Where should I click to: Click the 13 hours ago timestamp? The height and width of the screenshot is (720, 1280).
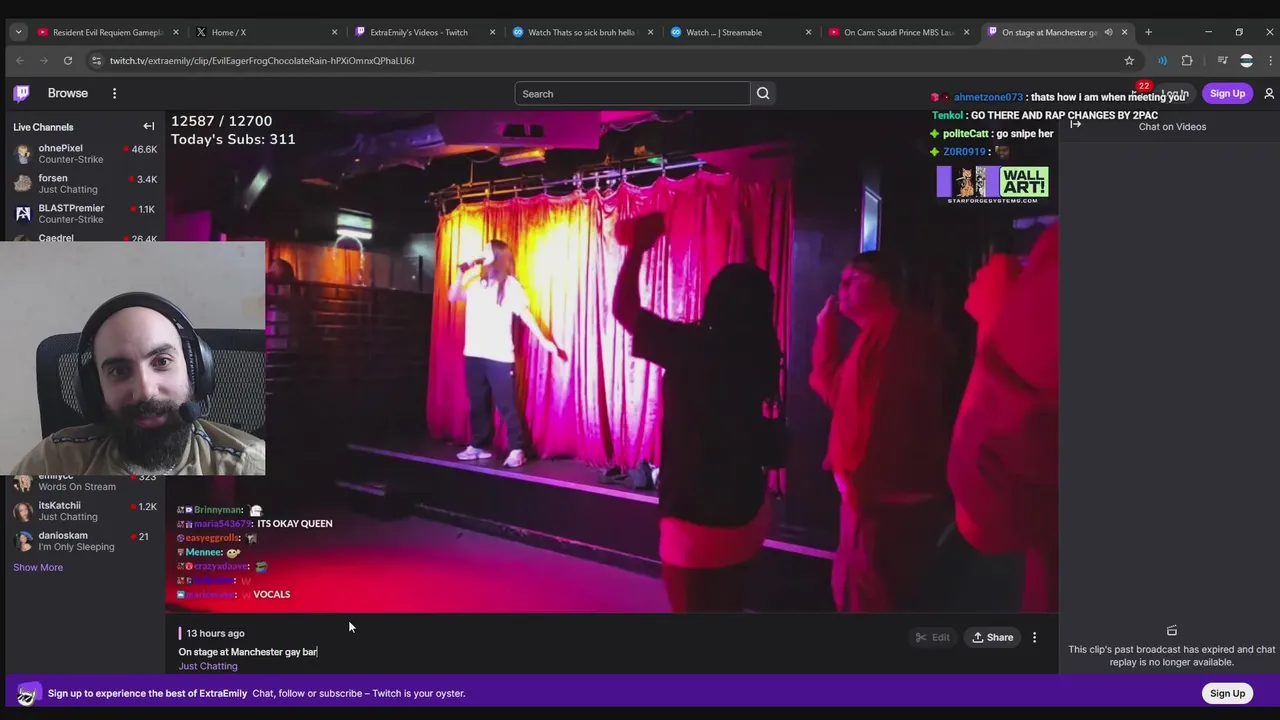pos(215,633)
